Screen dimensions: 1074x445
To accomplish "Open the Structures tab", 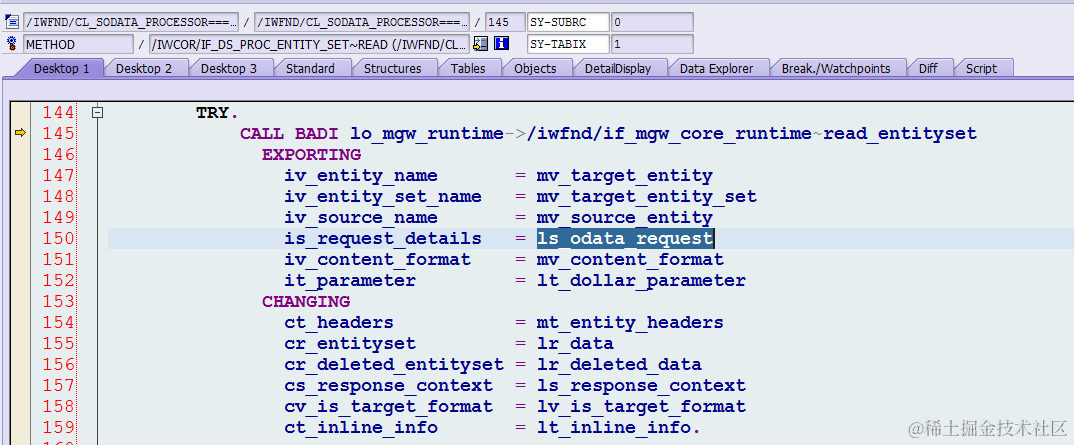I will (x=392, y=68).
